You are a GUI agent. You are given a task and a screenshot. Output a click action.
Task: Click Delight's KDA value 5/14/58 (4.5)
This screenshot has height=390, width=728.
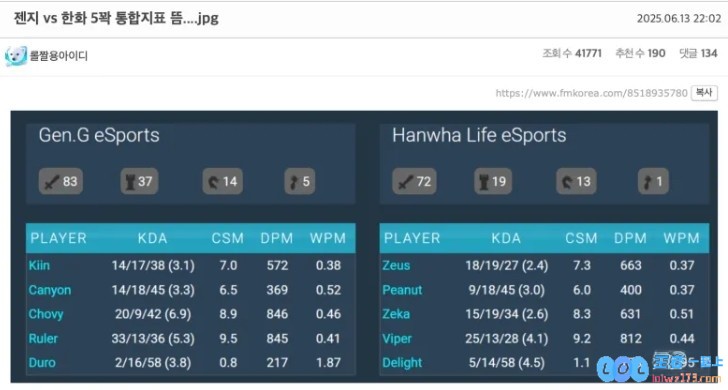pyautogui.click(x=507, y=363)
